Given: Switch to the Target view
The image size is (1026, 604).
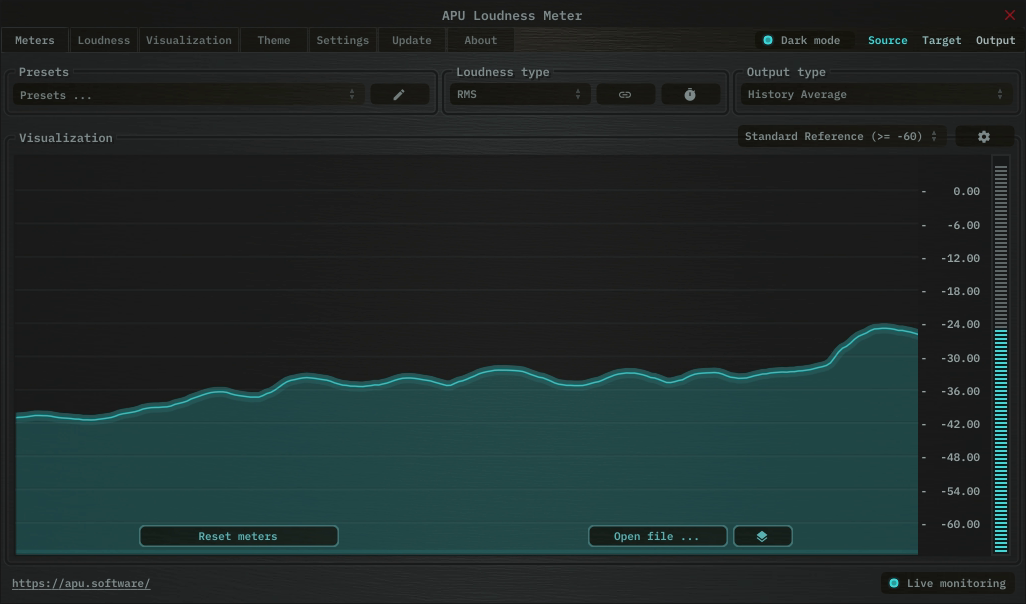Looking at the screenshot, I should tap(941, 40).
